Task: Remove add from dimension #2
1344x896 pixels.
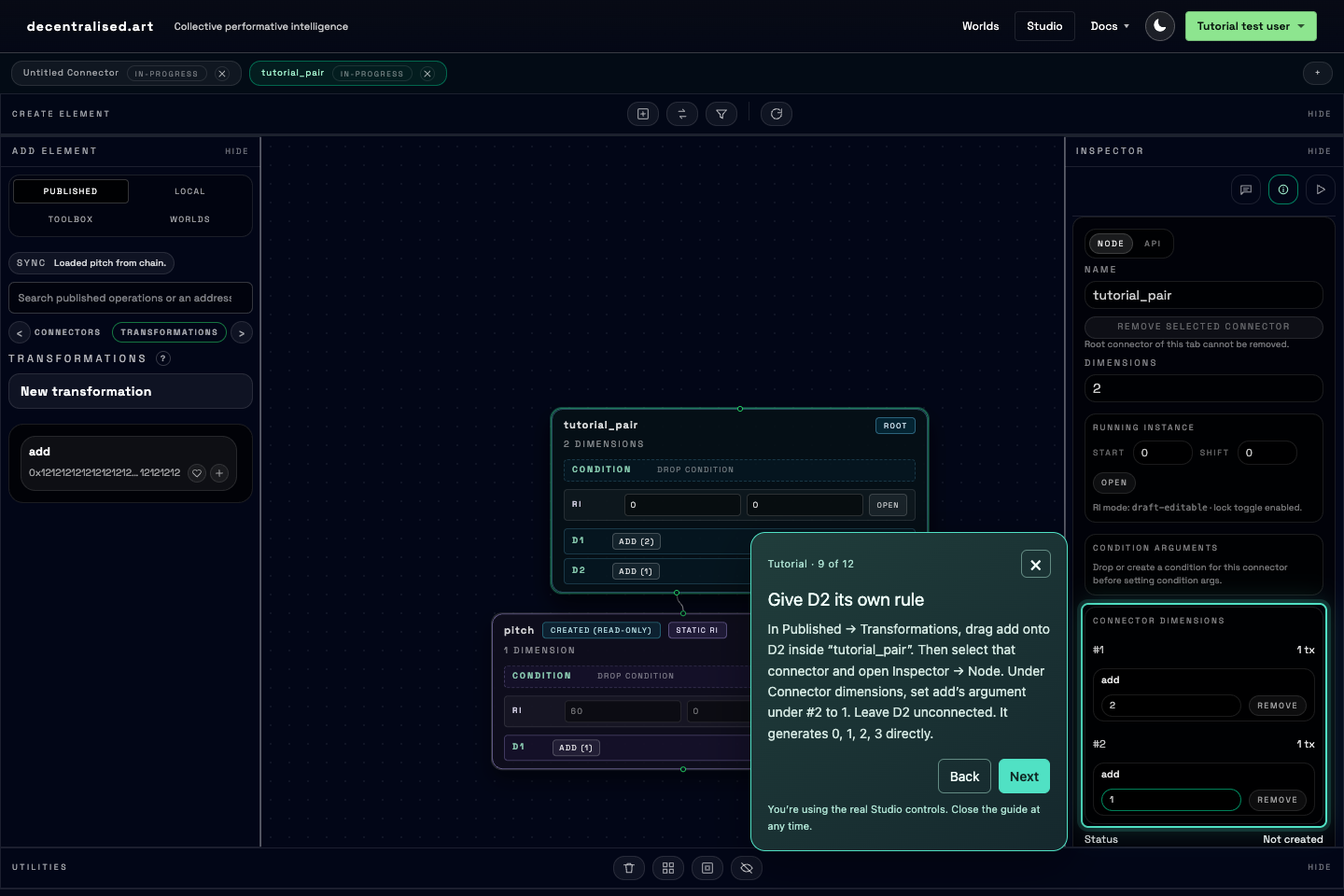Action: [1277, 800]
